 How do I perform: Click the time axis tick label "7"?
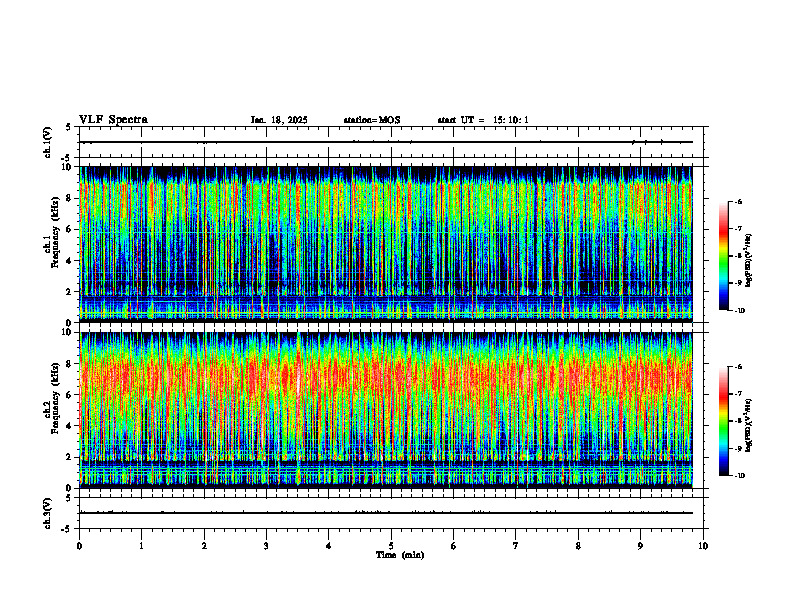[516, 546]
